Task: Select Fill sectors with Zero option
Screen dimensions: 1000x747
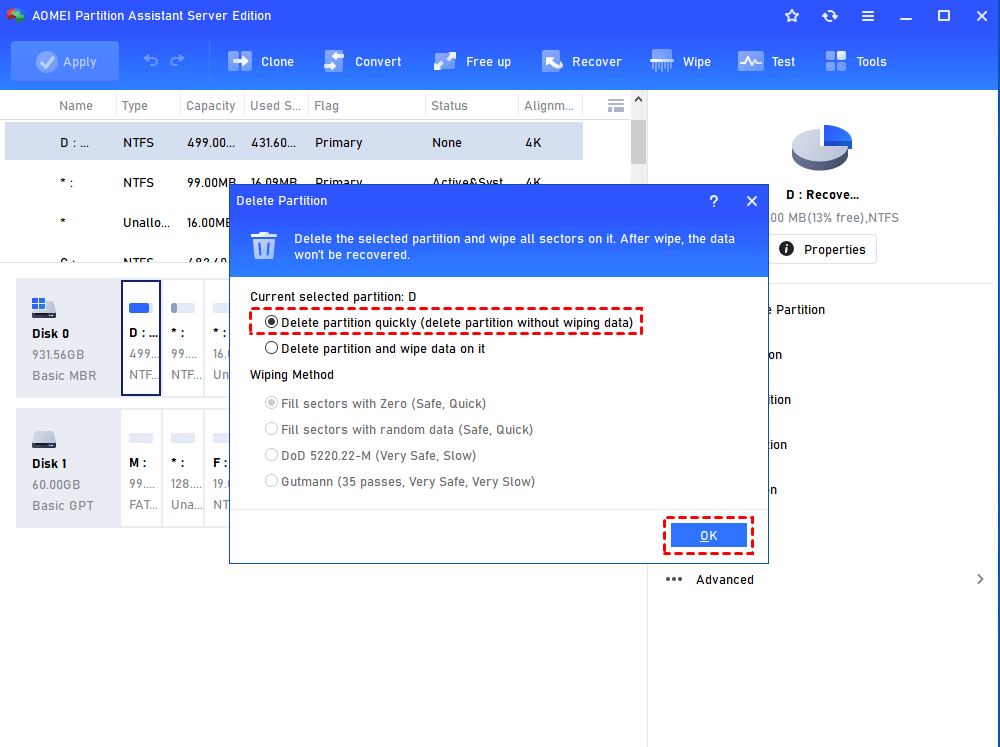Action: pos(375,403)
